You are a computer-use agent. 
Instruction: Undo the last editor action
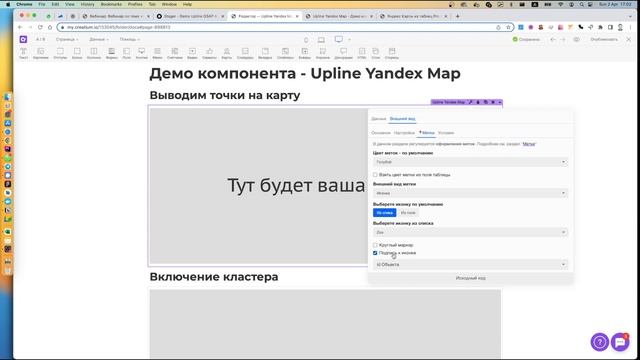click(x=553, y=40)
